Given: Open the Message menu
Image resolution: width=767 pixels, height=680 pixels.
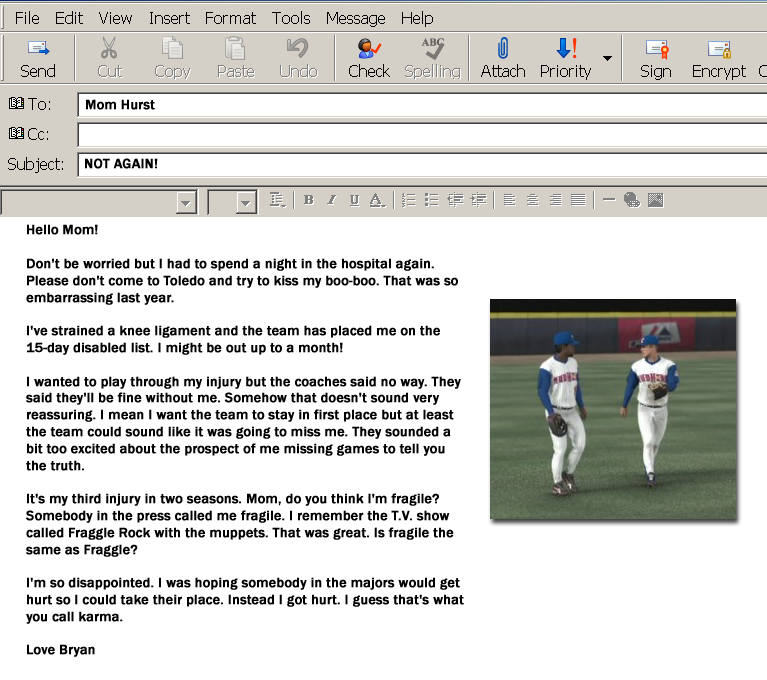Looking at the screenshot, I should pos(356,18).
